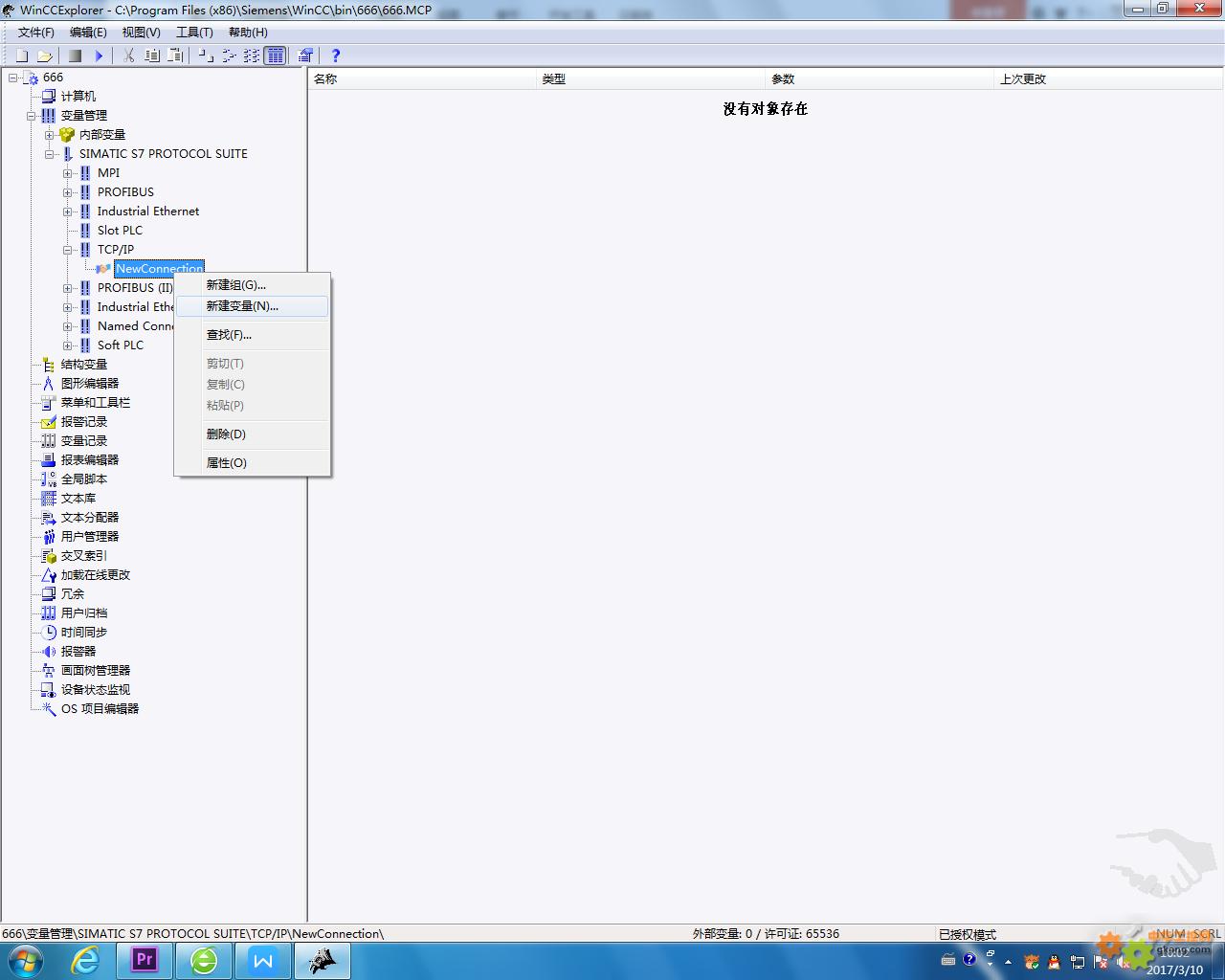Expand the Soft PLC node
The height and width of the screenshot is (980, 1225).
(68, 345)
